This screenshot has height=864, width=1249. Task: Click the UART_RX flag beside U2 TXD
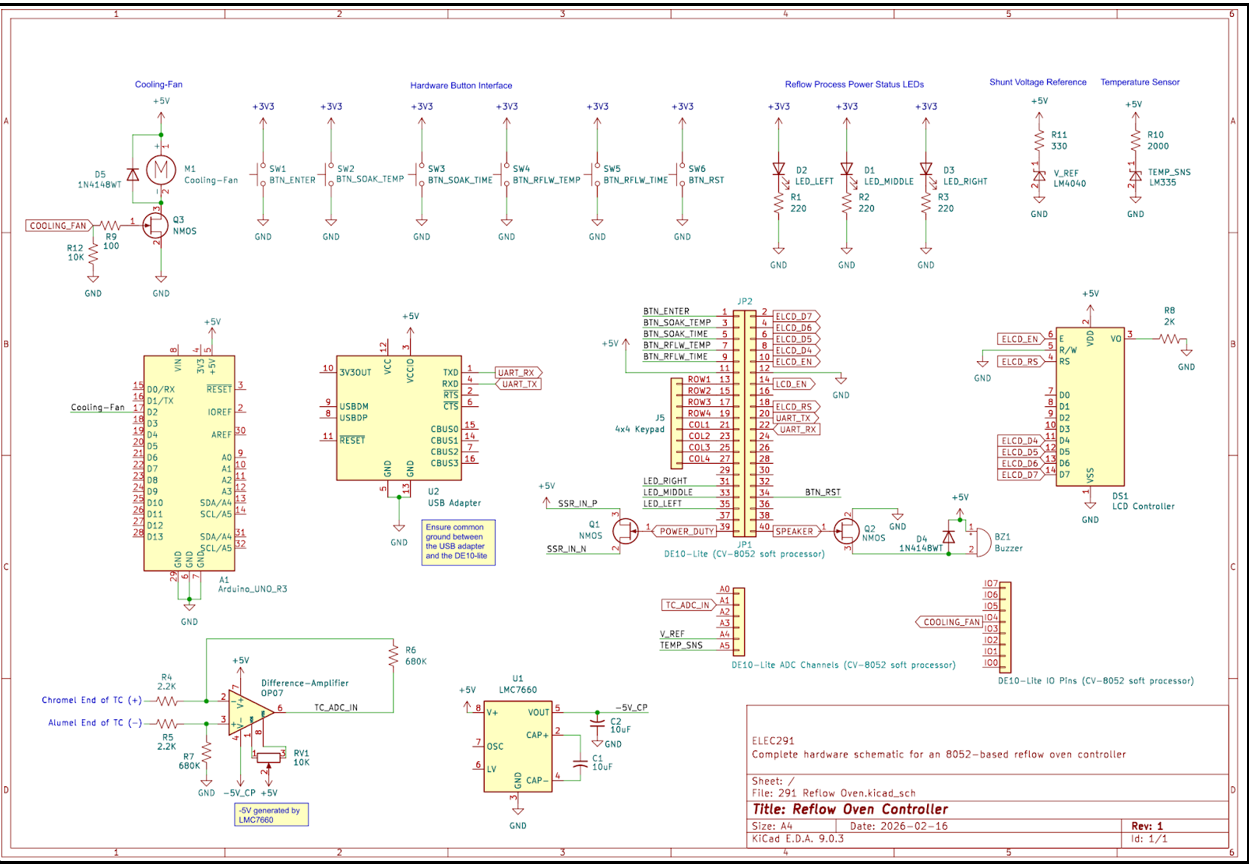click(517, 372)
